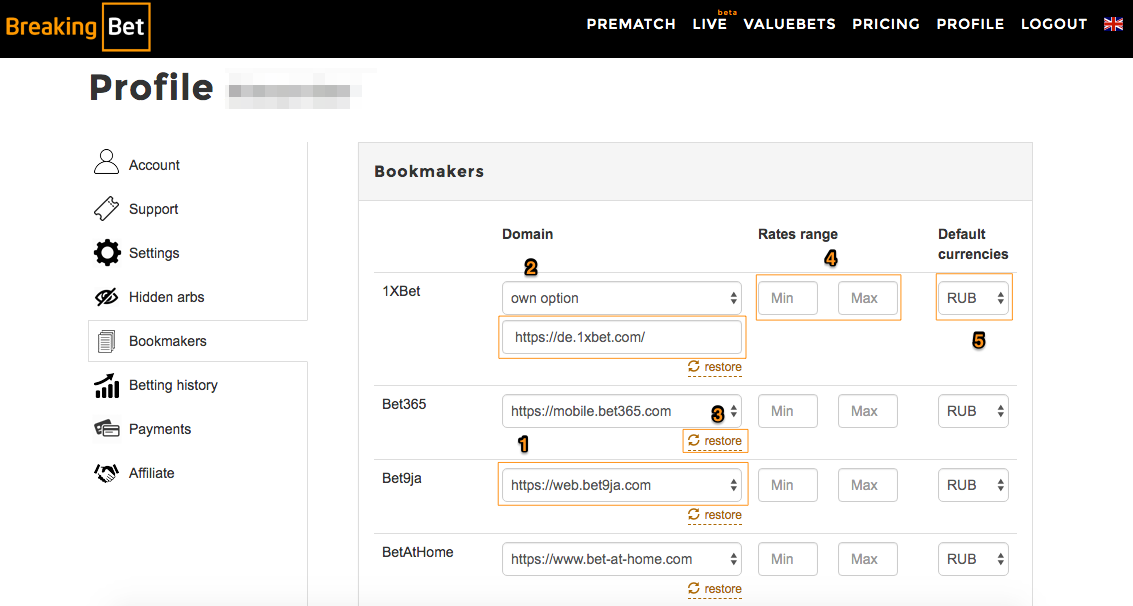1133x606 pixels.
Task: Focus the Bet365 Min rate field
Action: tap(788, 411)
